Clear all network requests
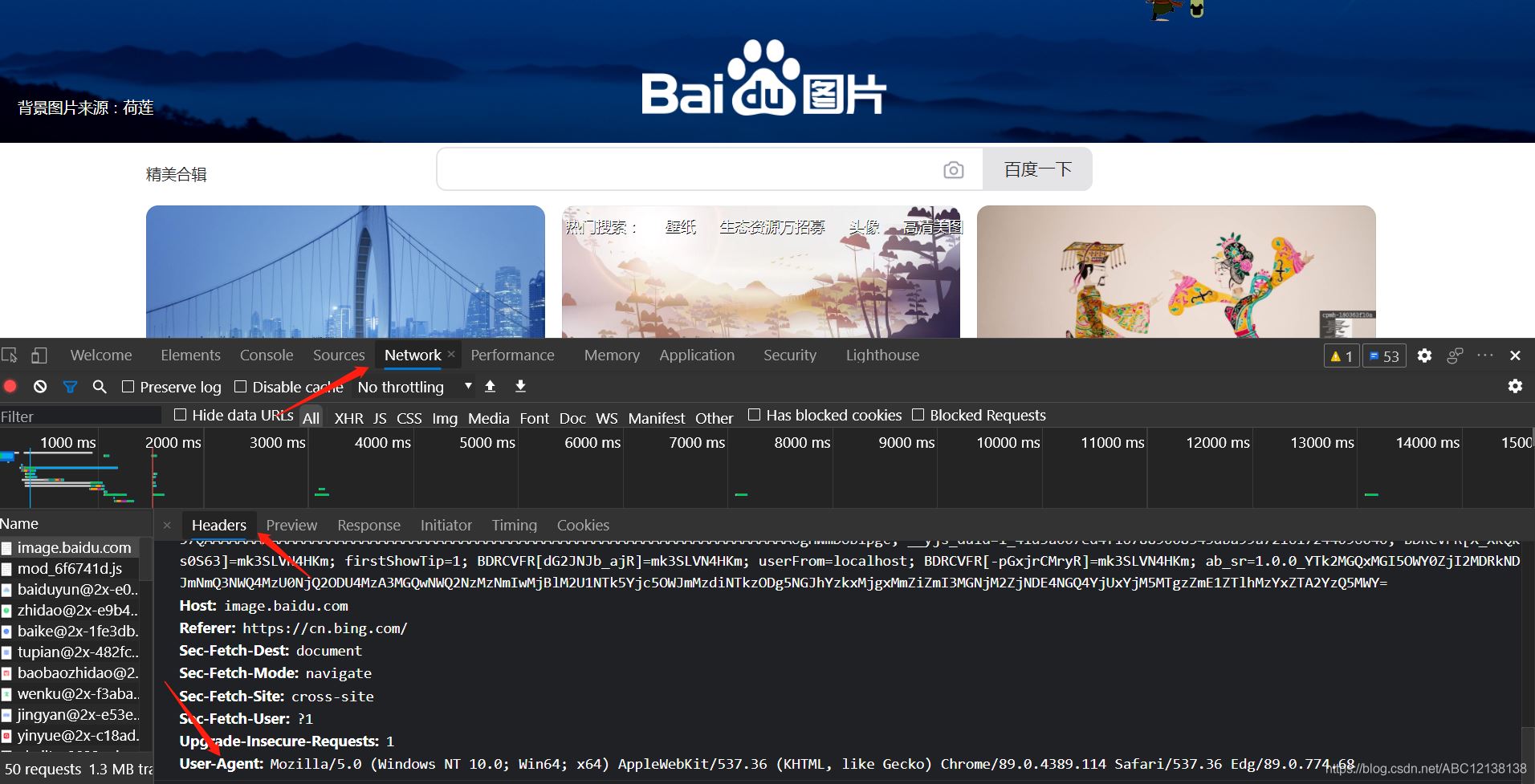 (40, 386)
